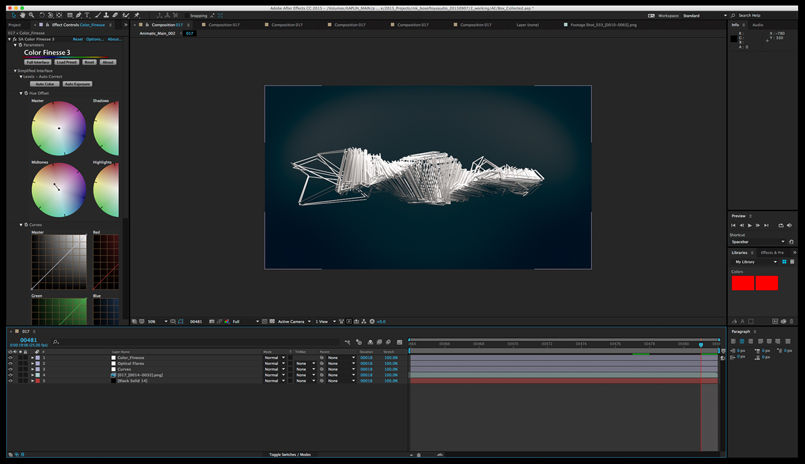Select the Rectangle shape tool
The image size is (805, 464).
pyautogui.click(x=69, y=15)
